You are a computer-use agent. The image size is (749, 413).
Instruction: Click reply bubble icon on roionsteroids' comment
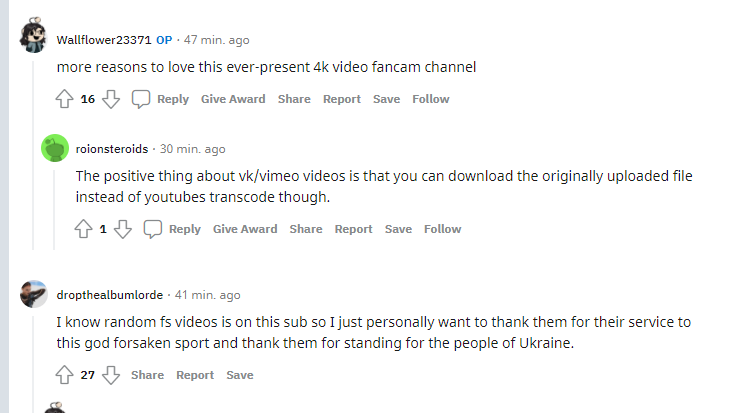[x=153, y=229]
